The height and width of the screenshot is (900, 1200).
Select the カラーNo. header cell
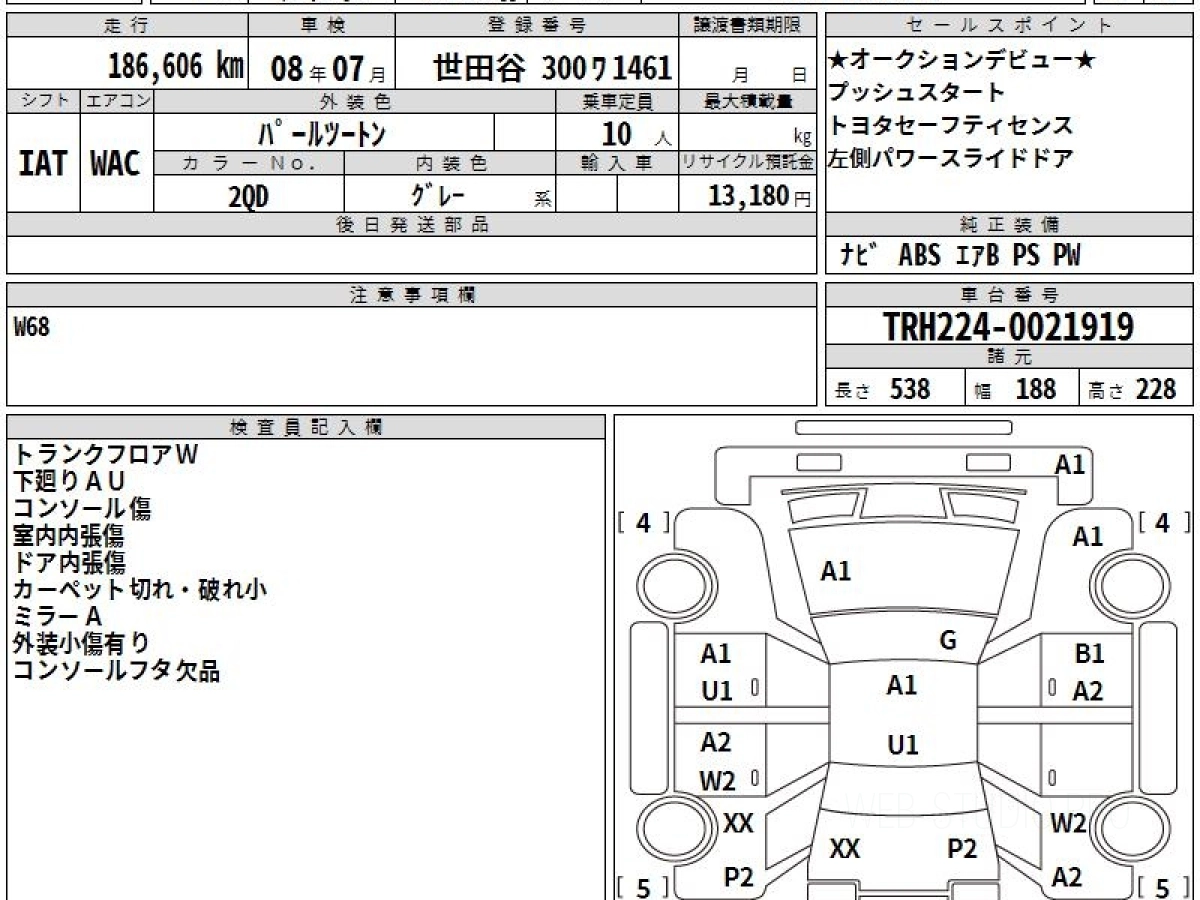click(x=249, y=162)
